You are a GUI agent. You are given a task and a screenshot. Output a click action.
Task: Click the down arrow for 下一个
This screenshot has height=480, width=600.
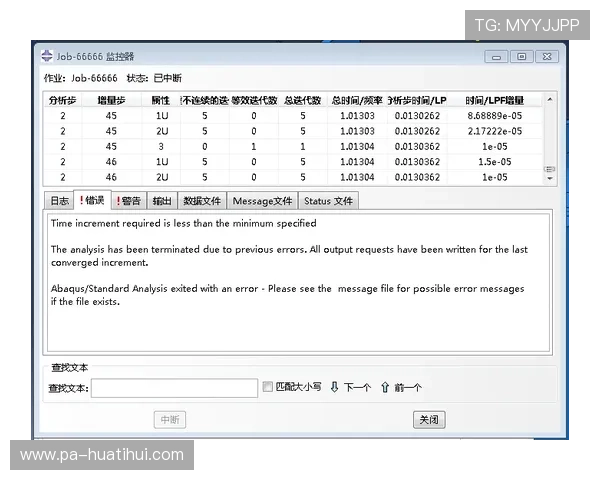click(x=335, y=387)
